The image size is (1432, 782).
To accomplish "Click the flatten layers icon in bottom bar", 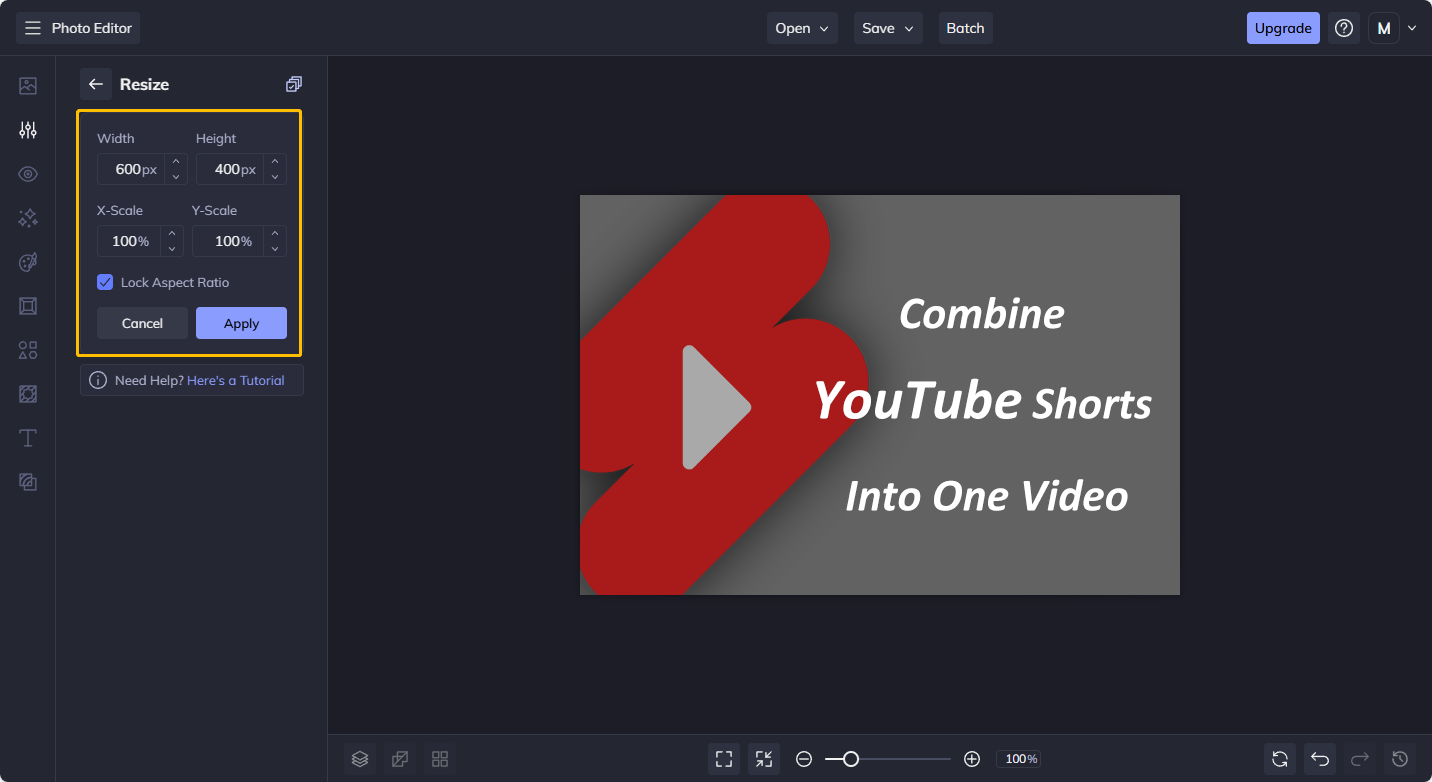I will 400,759.
